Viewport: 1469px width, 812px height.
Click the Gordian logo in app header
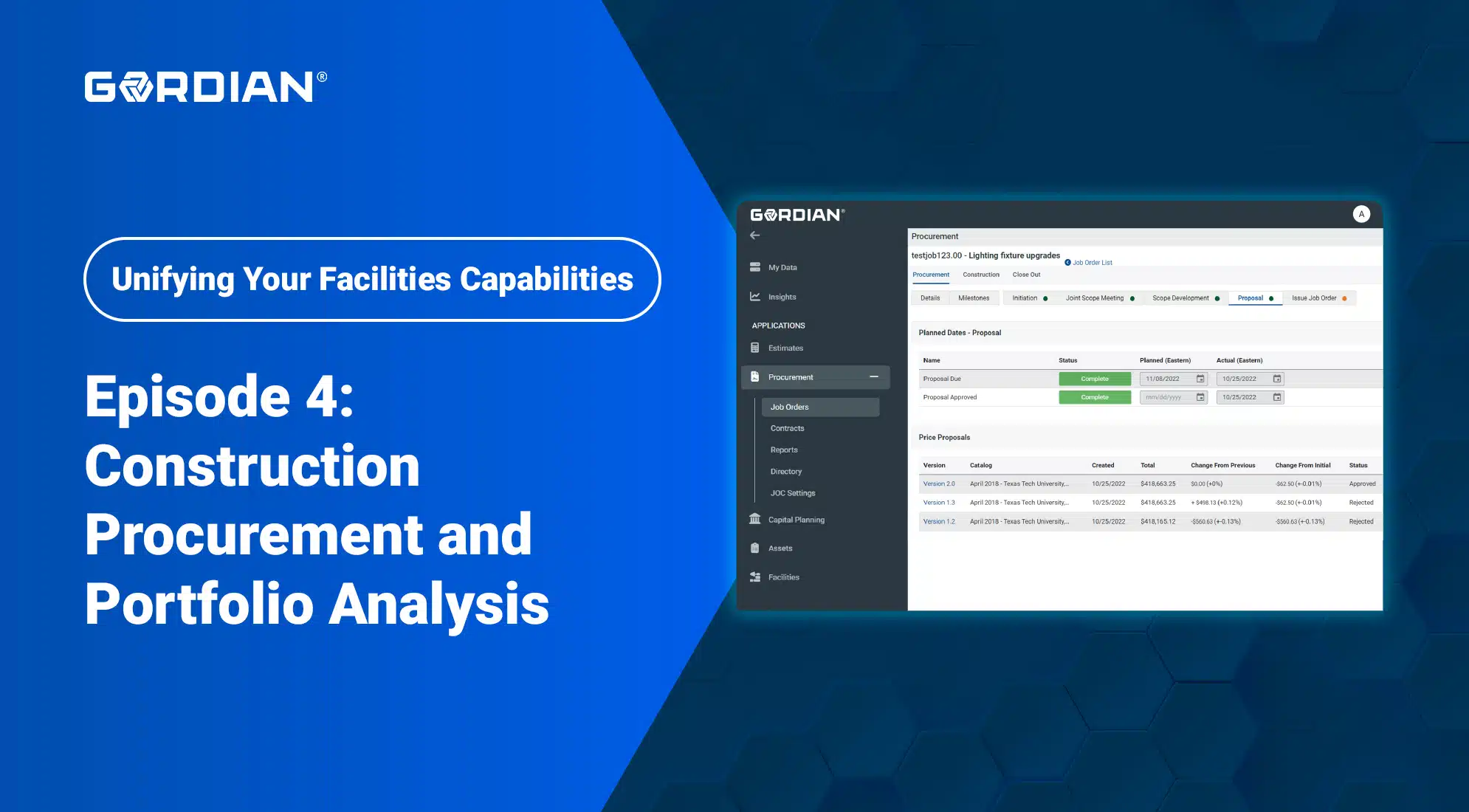pos(797,215)
